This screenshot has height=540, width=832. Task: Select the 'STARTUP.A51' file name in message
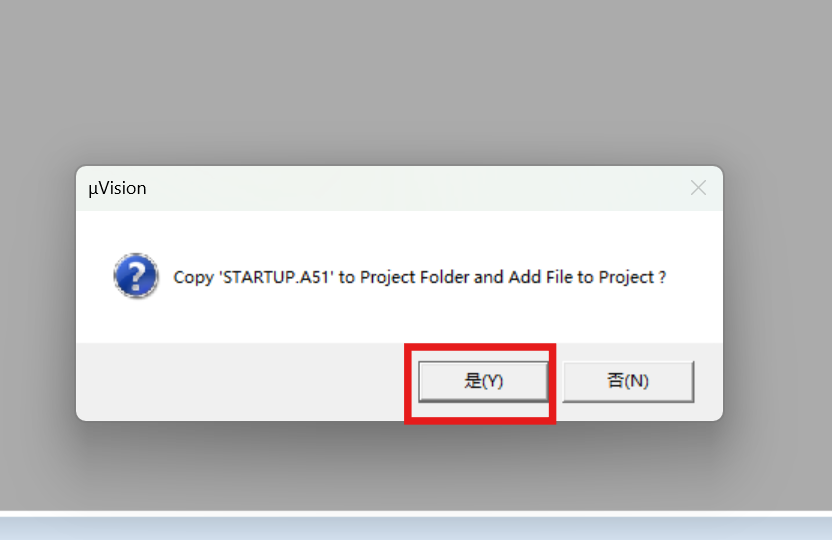pyautogui.click(x=276, y=277)
